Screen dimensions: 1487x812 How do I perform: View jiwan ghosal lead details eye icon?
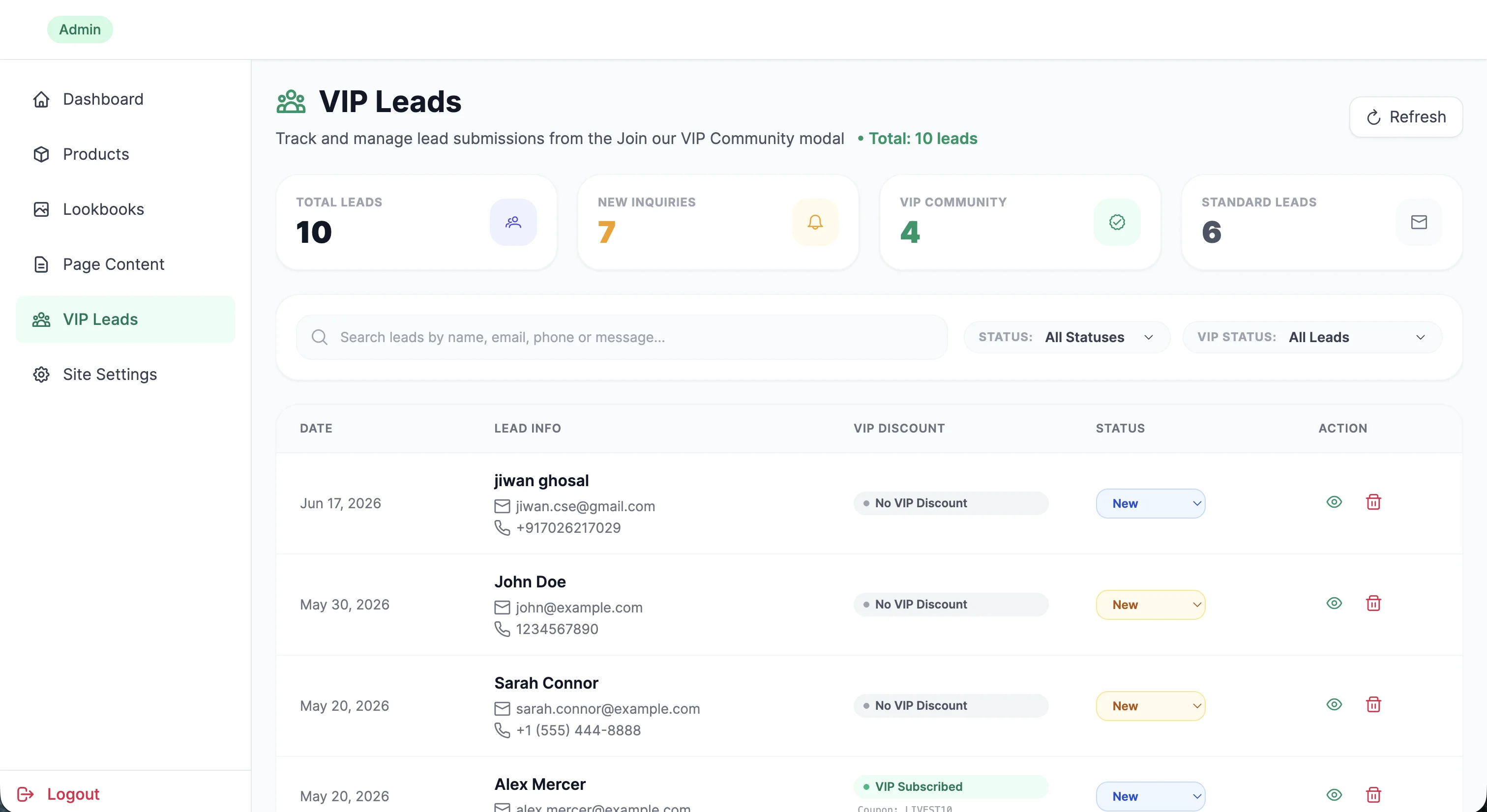click(1334, 502)
